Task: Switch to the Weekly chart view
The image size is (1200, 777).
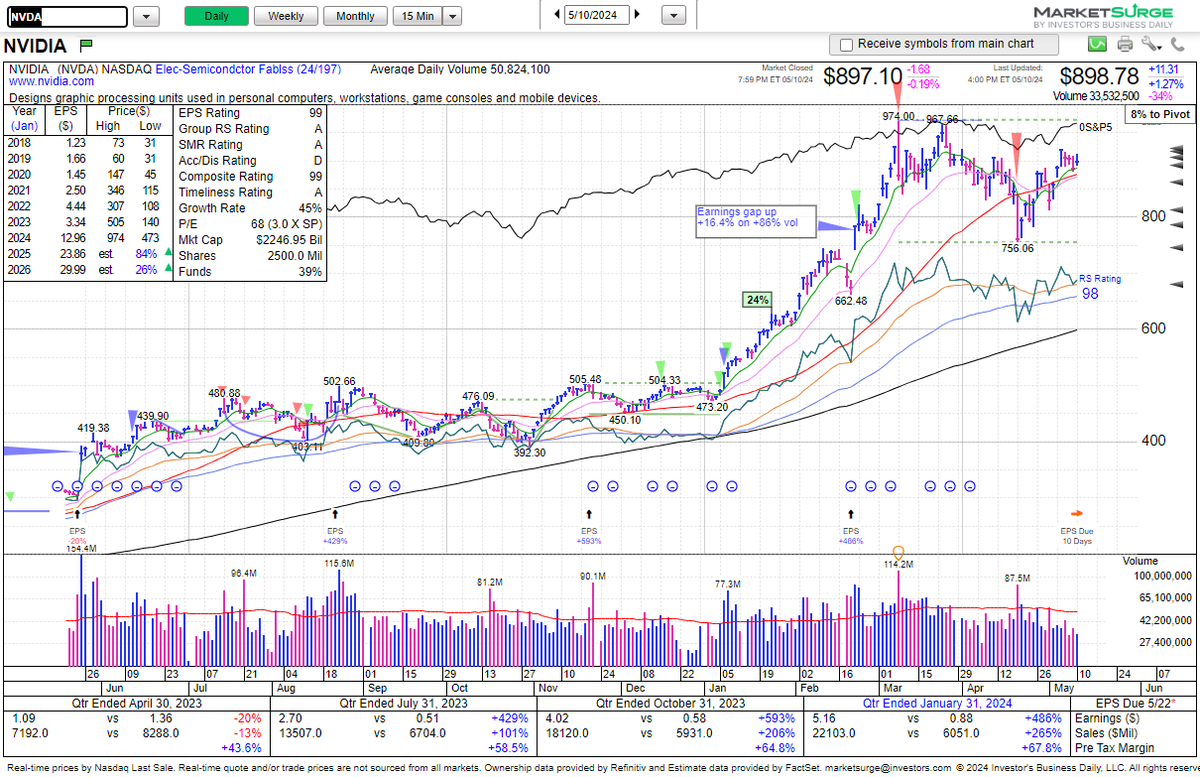Action: click(x=286, y=16)
